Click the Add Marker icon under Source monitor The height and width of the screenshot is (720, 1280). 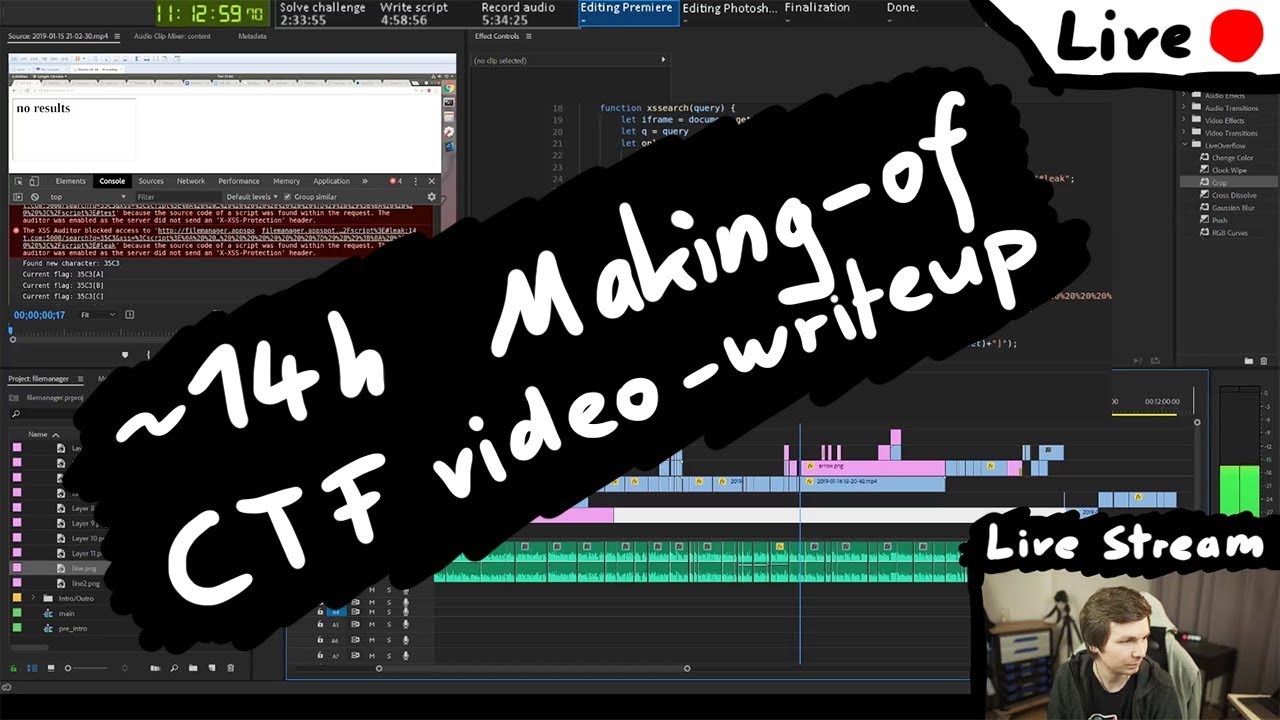(125, 354)
